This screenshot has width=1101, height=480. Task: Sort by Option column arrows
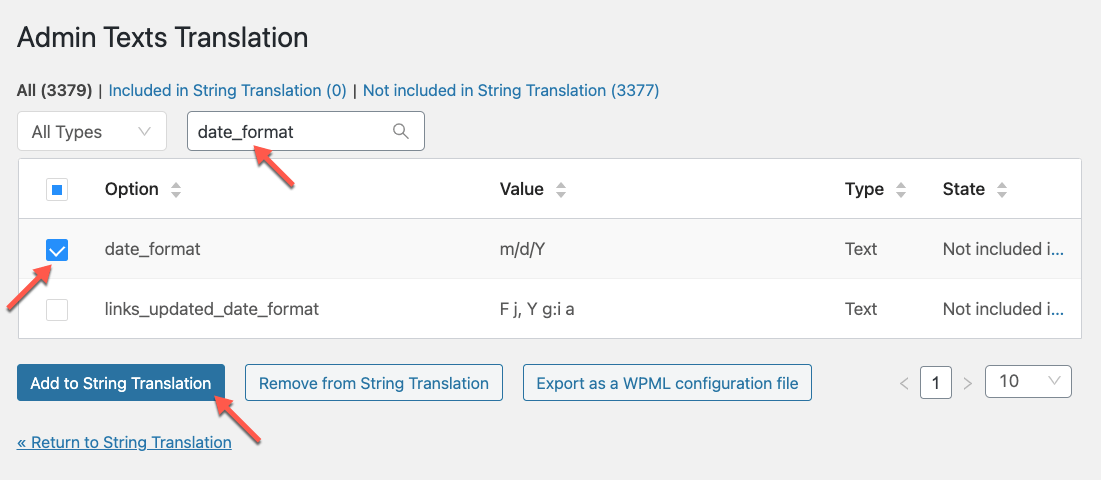point(176,189)
